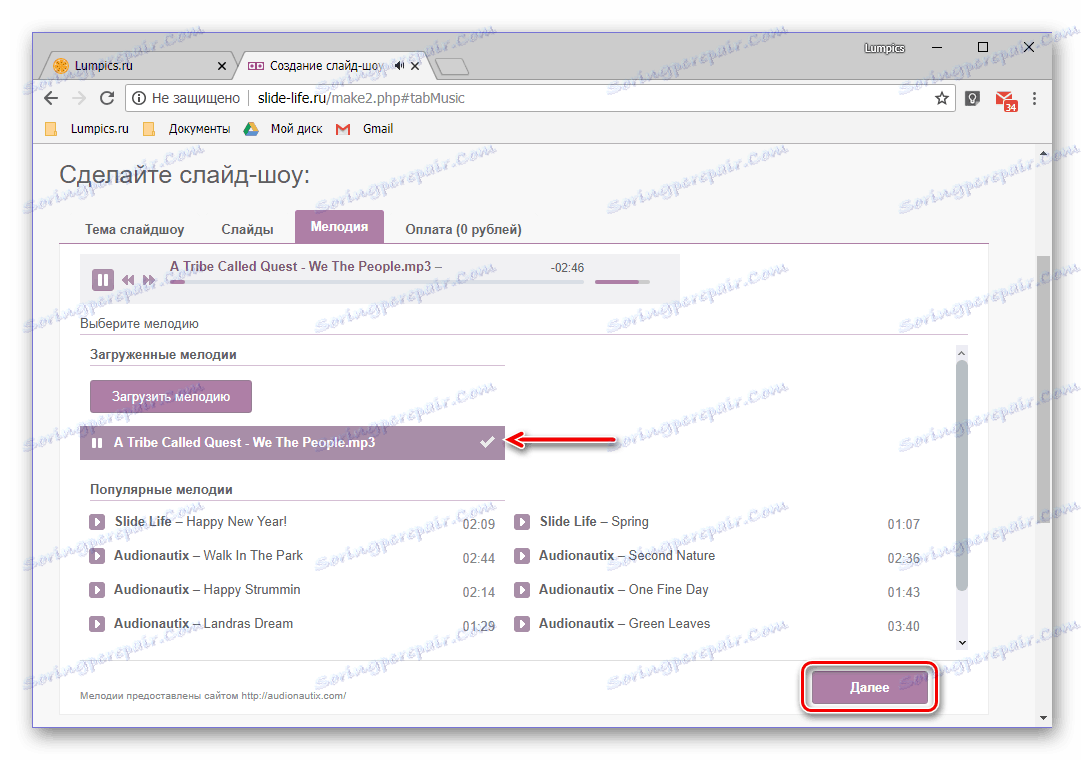This screenshot has height=760, width=1085.
Task: Click Загрузить мелодию button
Action: pyautogui.click(x=171, y=397)
